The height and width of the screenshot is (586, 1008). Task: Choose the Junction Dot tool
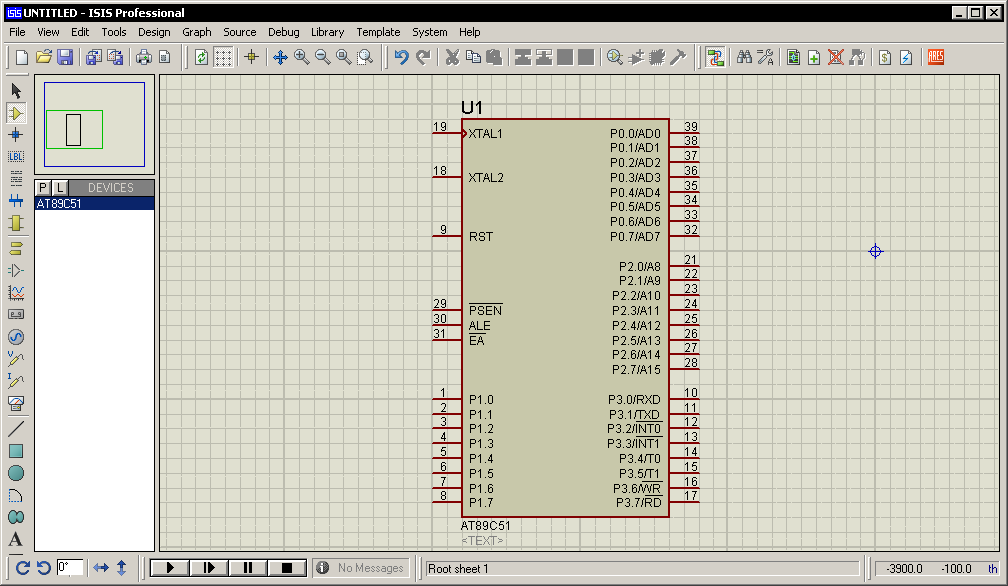pos(16,135)
